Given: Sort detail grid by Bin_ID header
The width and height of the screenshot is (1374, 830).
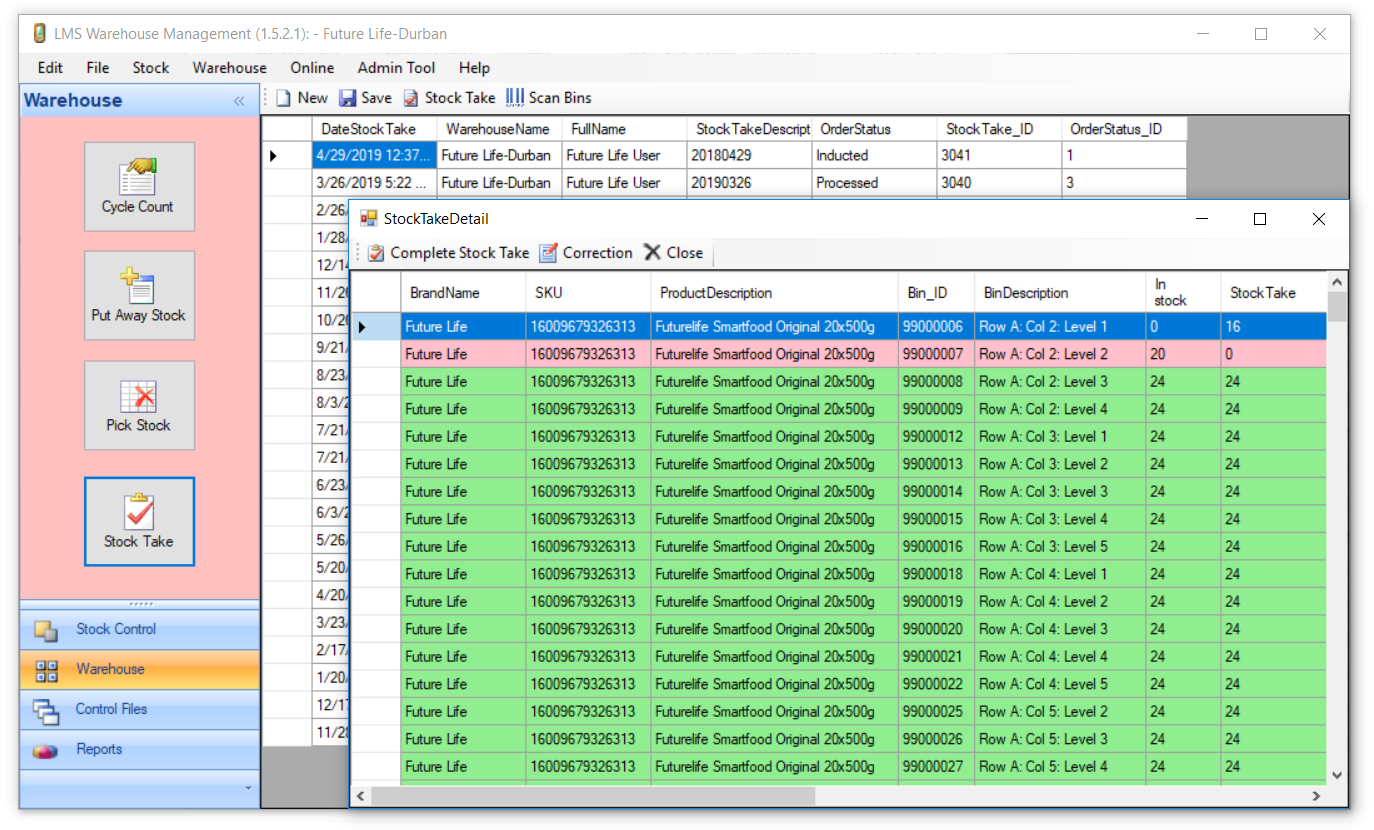Looking at the screenshot, I should (x=936, y=293).
